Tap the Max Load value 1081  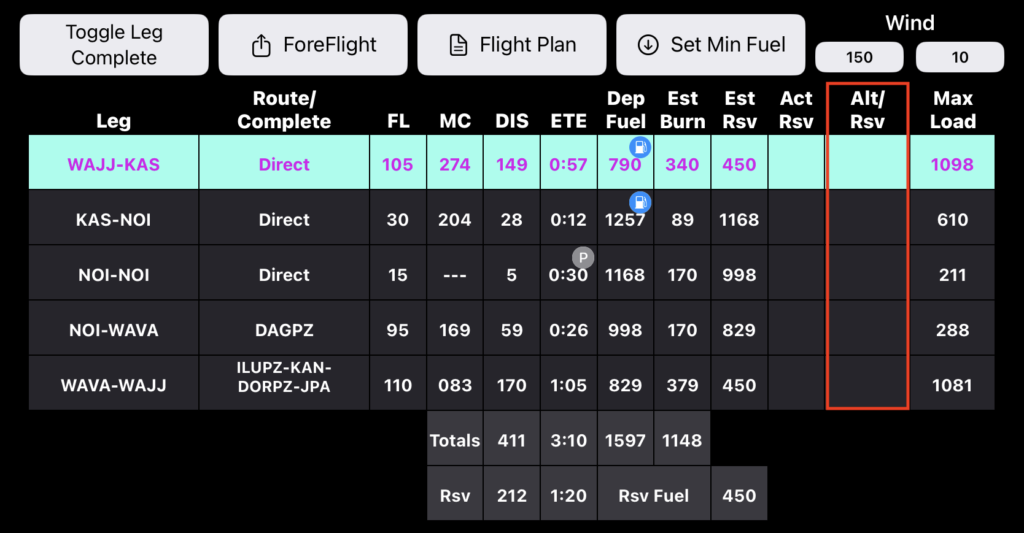click(x=952, y=385)
